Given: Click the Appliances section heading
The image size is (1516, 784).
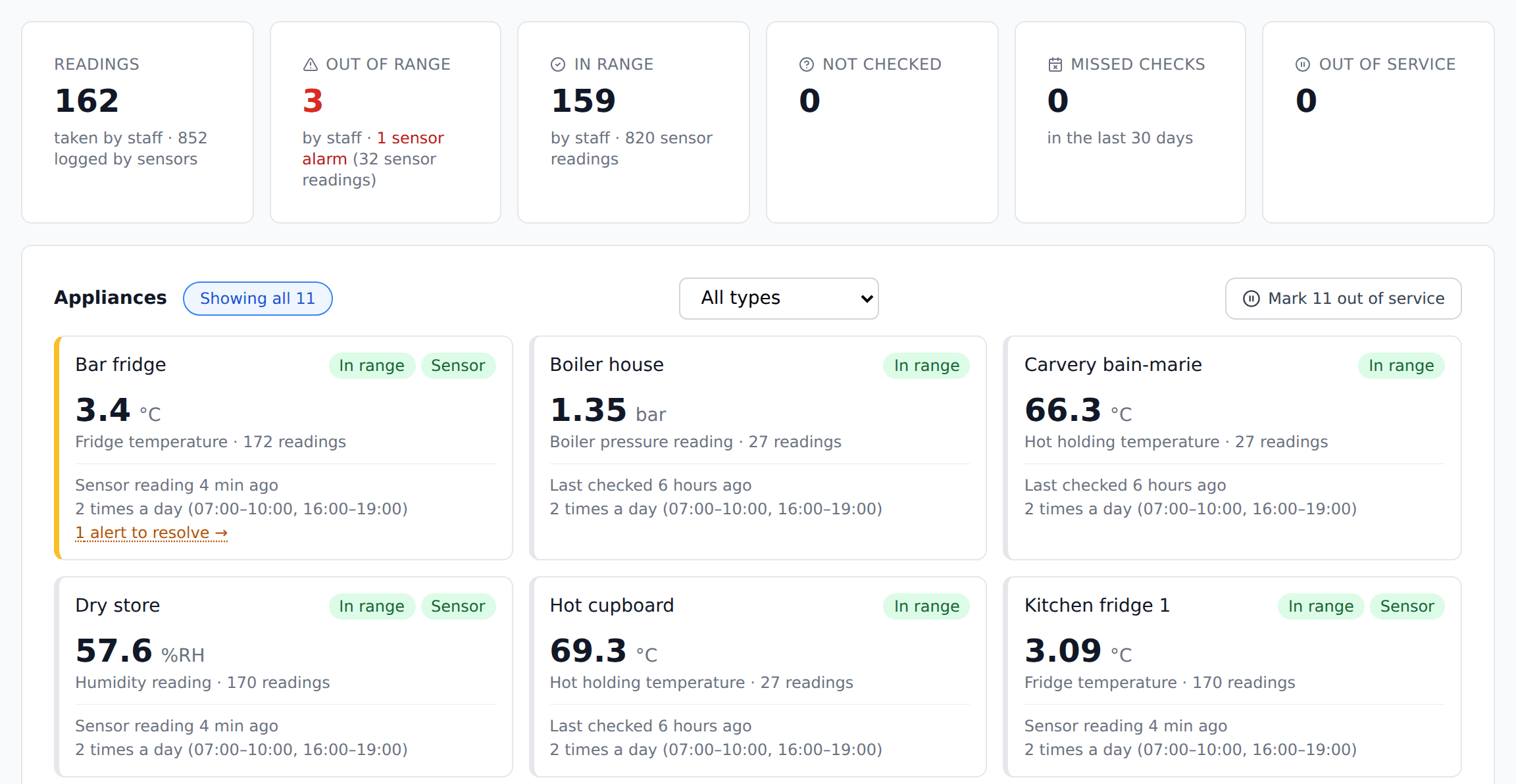Looking at the screenshot, I should (111, 298).
